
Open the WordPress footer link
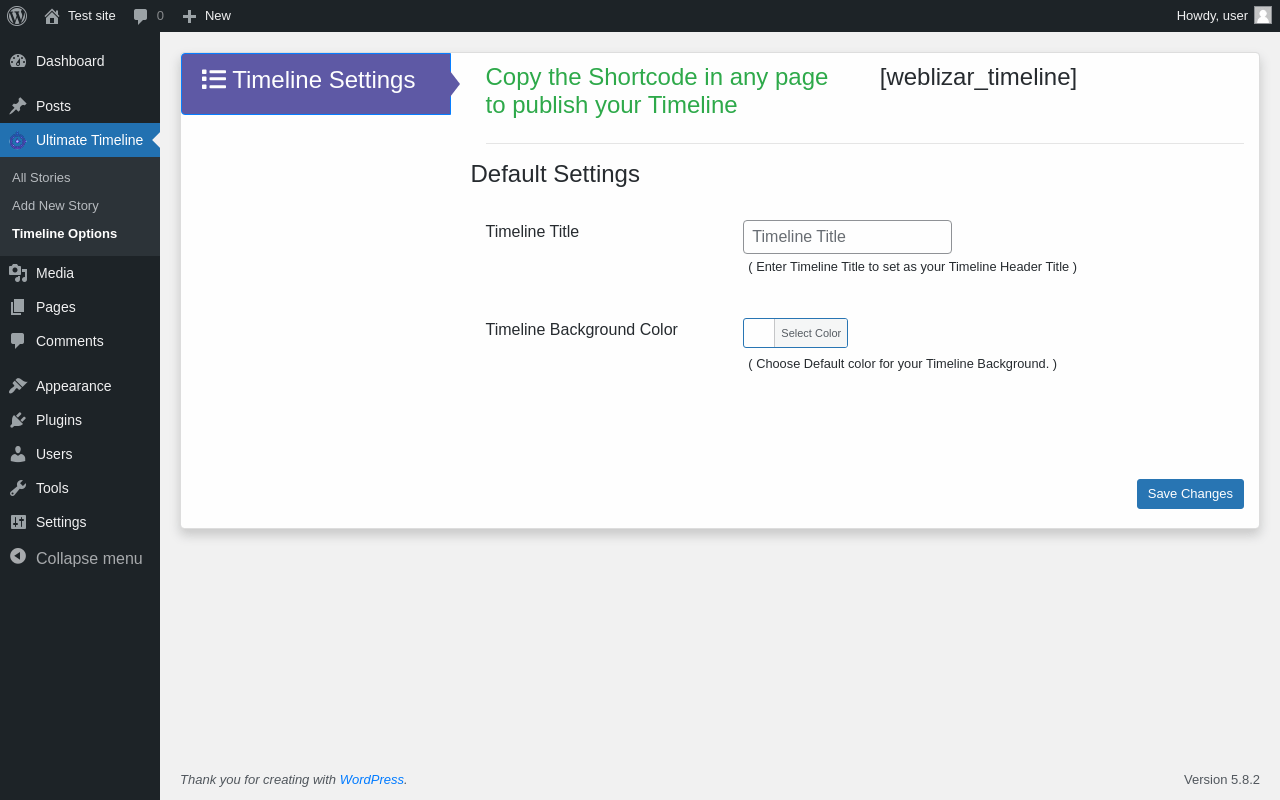tap(372, 779)
